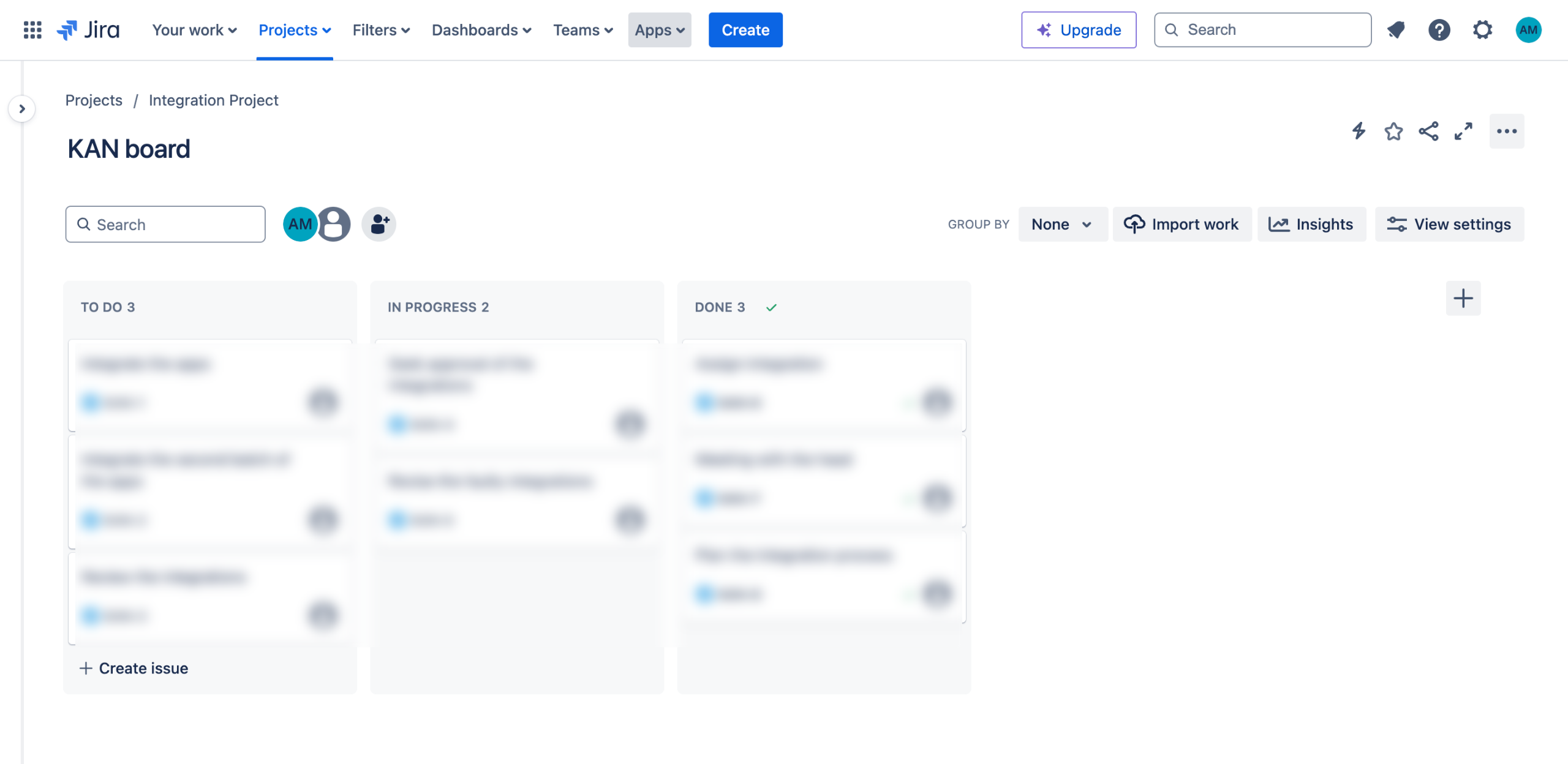Open the automation lightning bolt icon
Viewport: 1568px width, 764px height.
[1359, 131]
